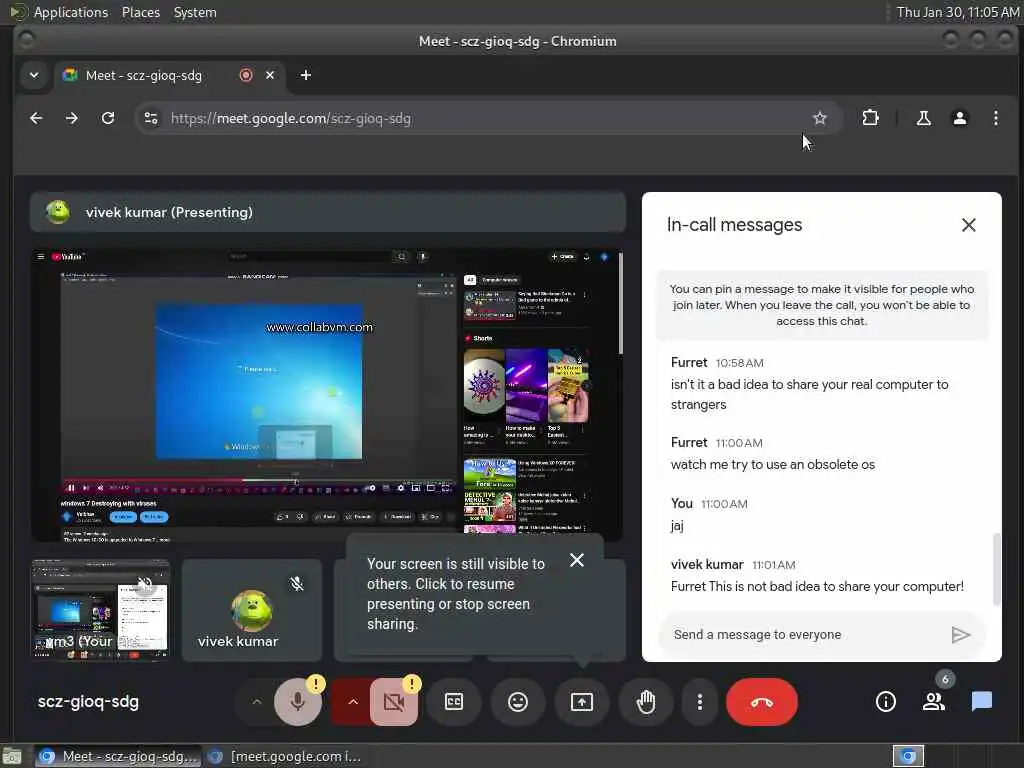This screenshot has height=768, width=1024.
Task: Go forward in the browser
Action: (72, 118)
